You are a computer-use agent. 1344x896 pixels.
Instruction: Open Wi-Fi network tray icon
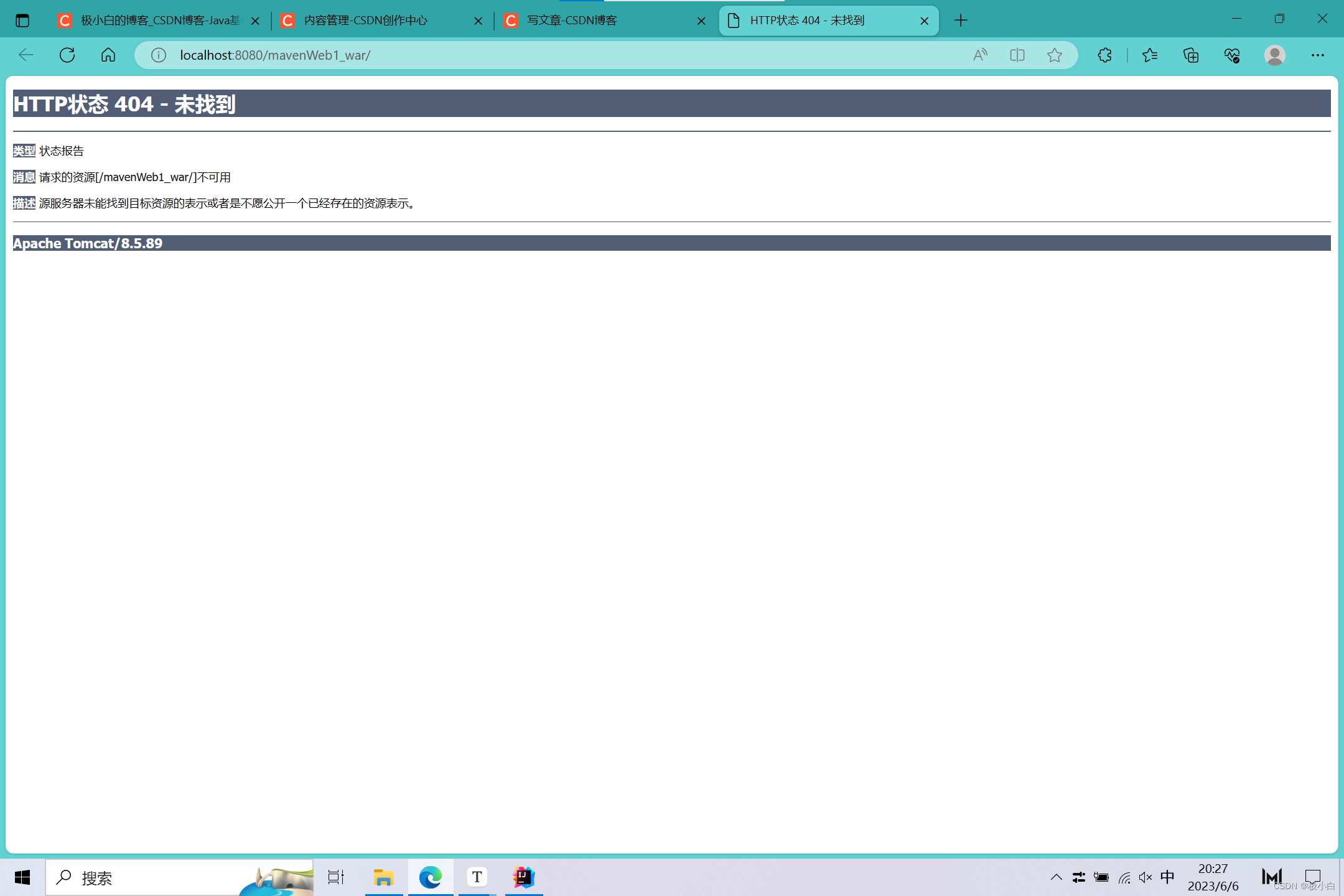click(1124, 877)
